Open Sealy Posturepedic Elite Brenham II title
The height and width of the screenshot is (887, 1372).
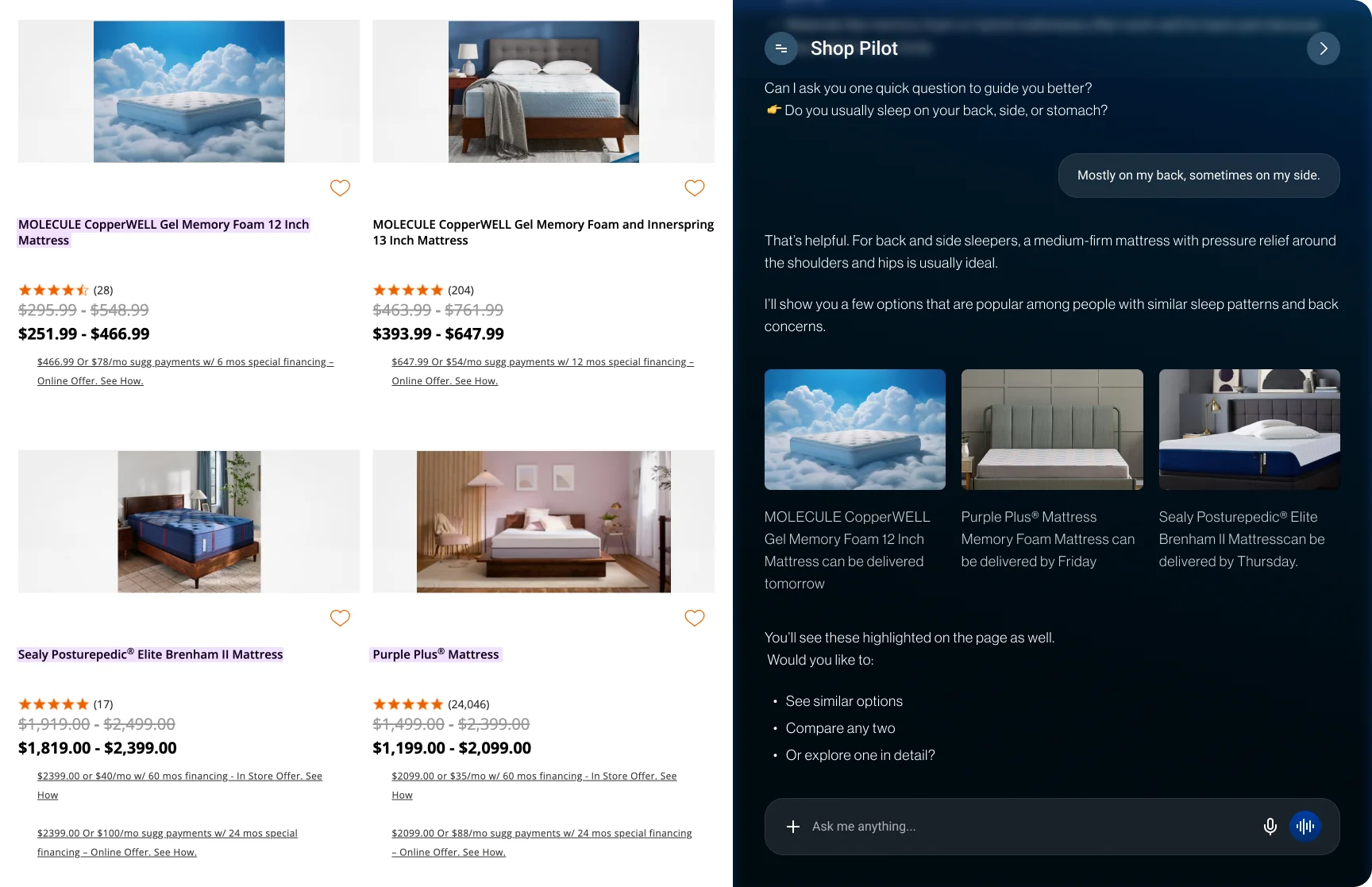[150, 654]
